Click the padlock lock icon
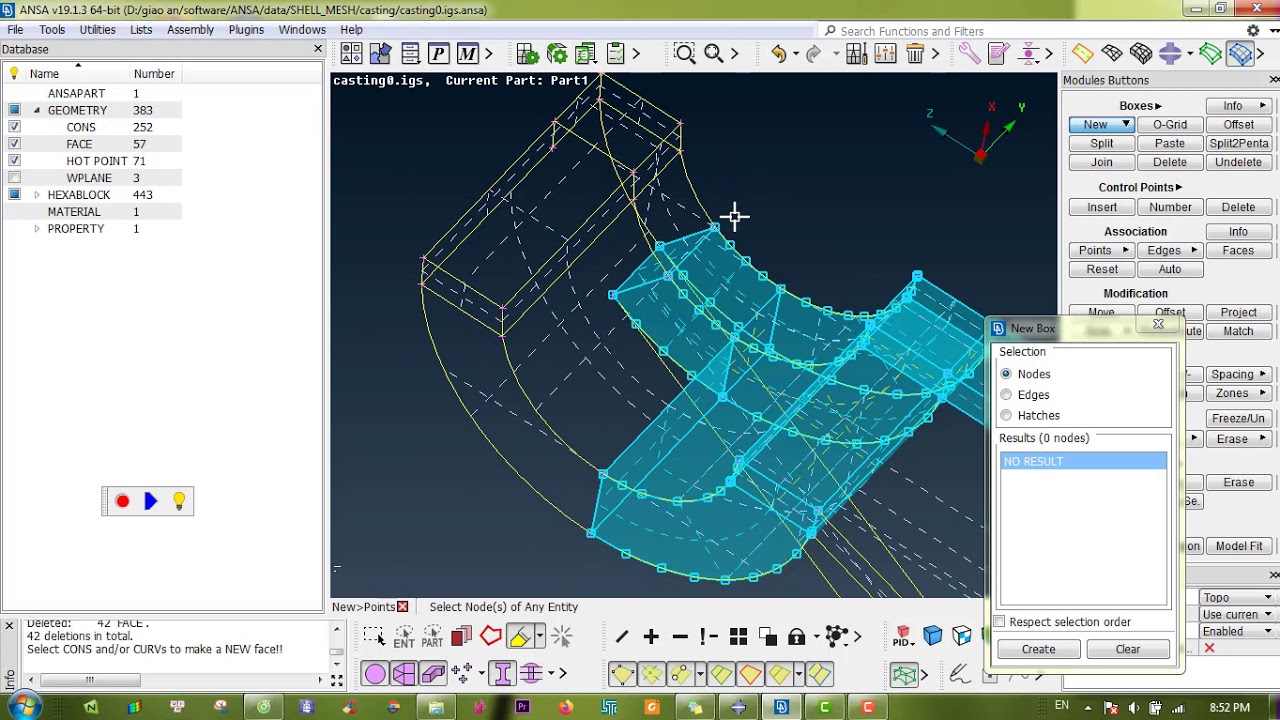 pos(796,636)
